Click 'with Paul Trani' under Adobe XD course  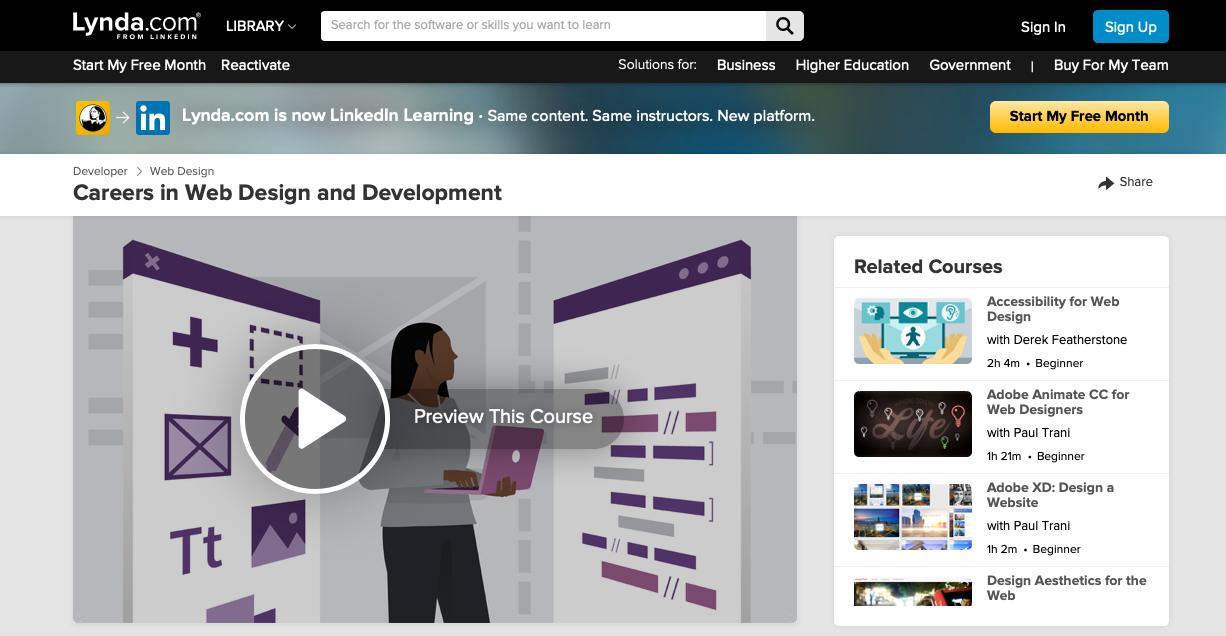[1028, 526]
